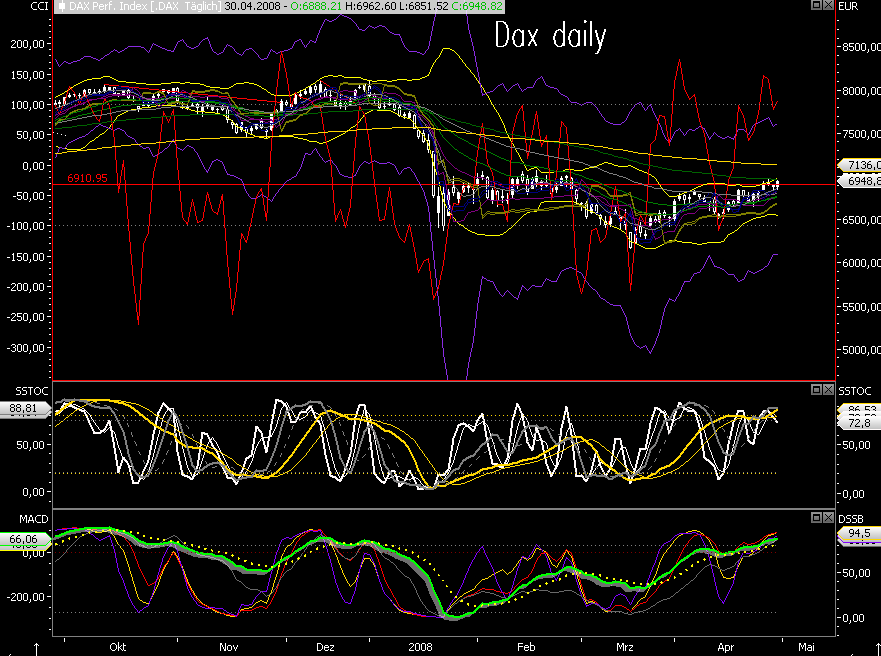The width and height of the screenshot is (881, 656).
Task: Click the 2008 year label on time axis
Action: pos(420,647)
